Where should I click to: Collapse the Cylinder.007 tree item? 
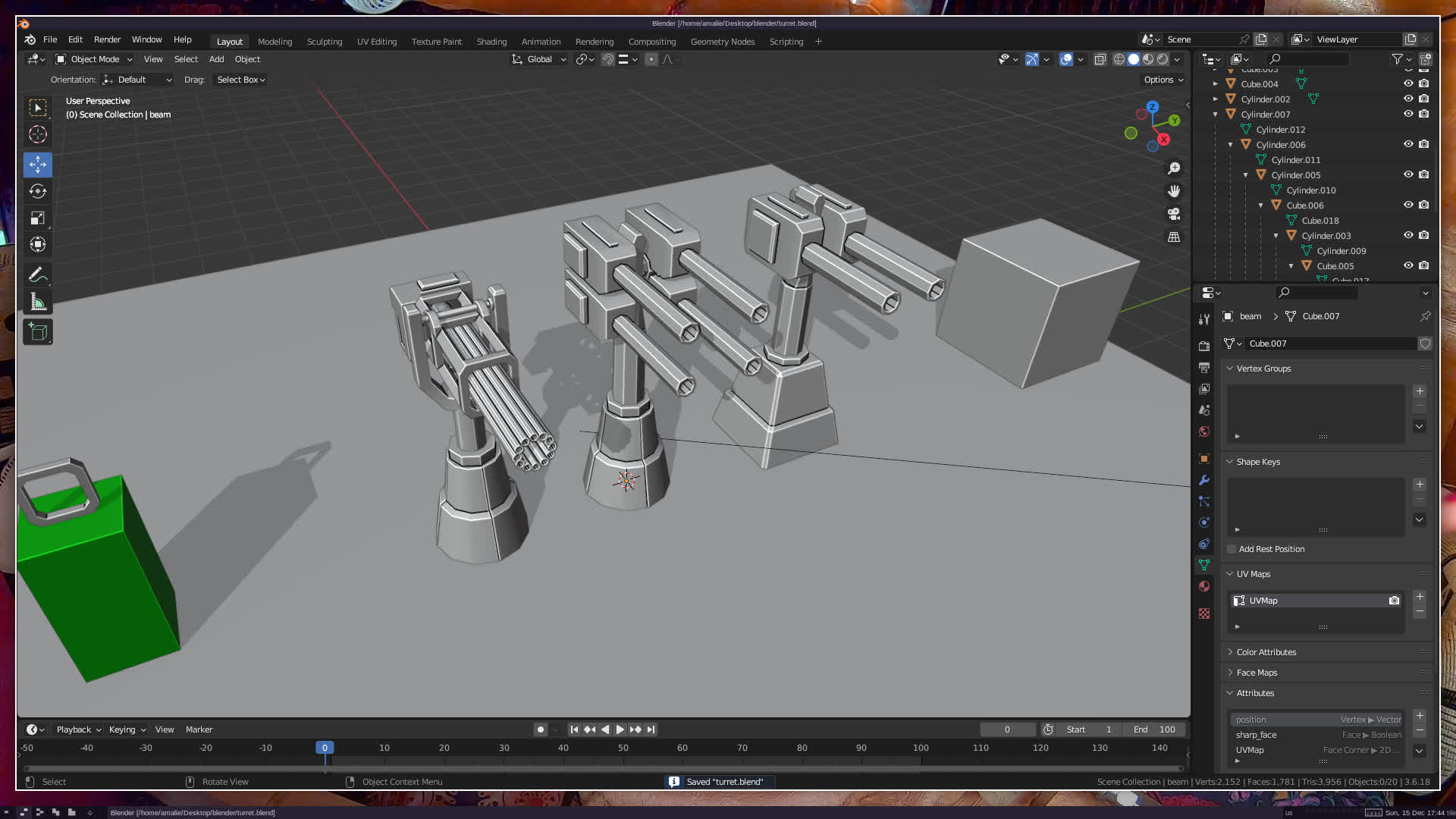[1216, 115]
